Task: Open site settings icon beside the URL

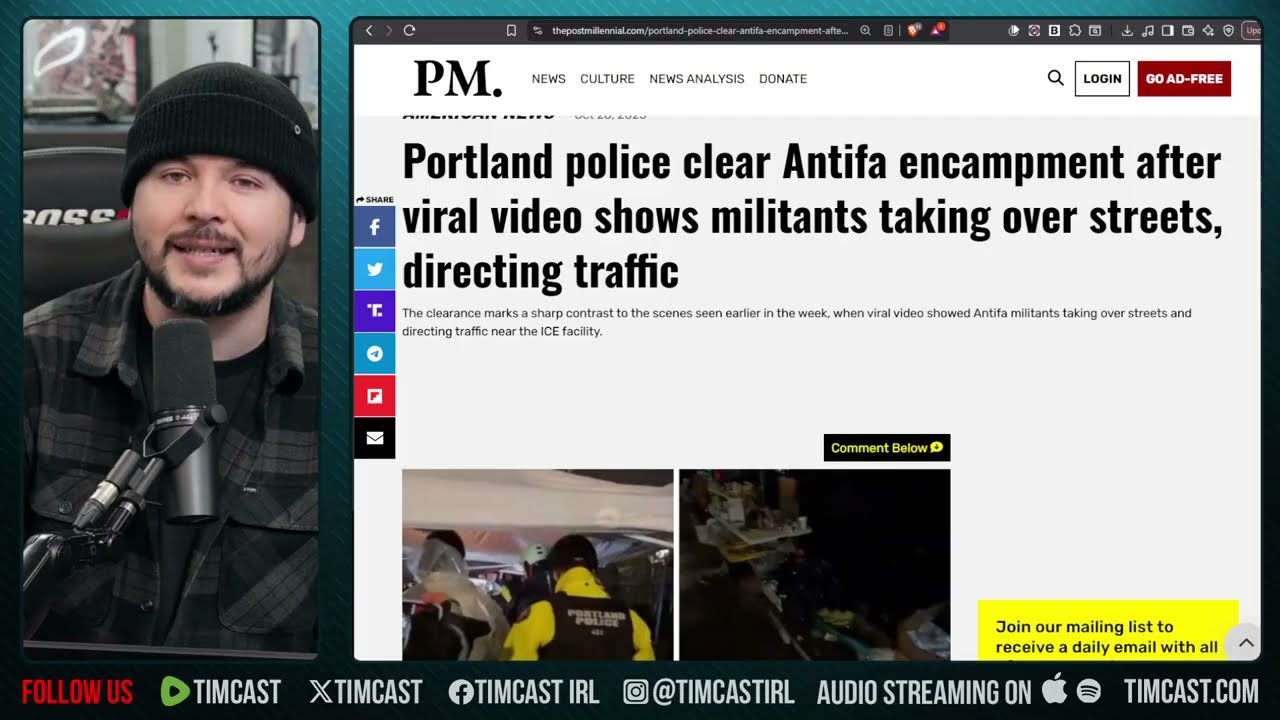Action: pos(537,31)
